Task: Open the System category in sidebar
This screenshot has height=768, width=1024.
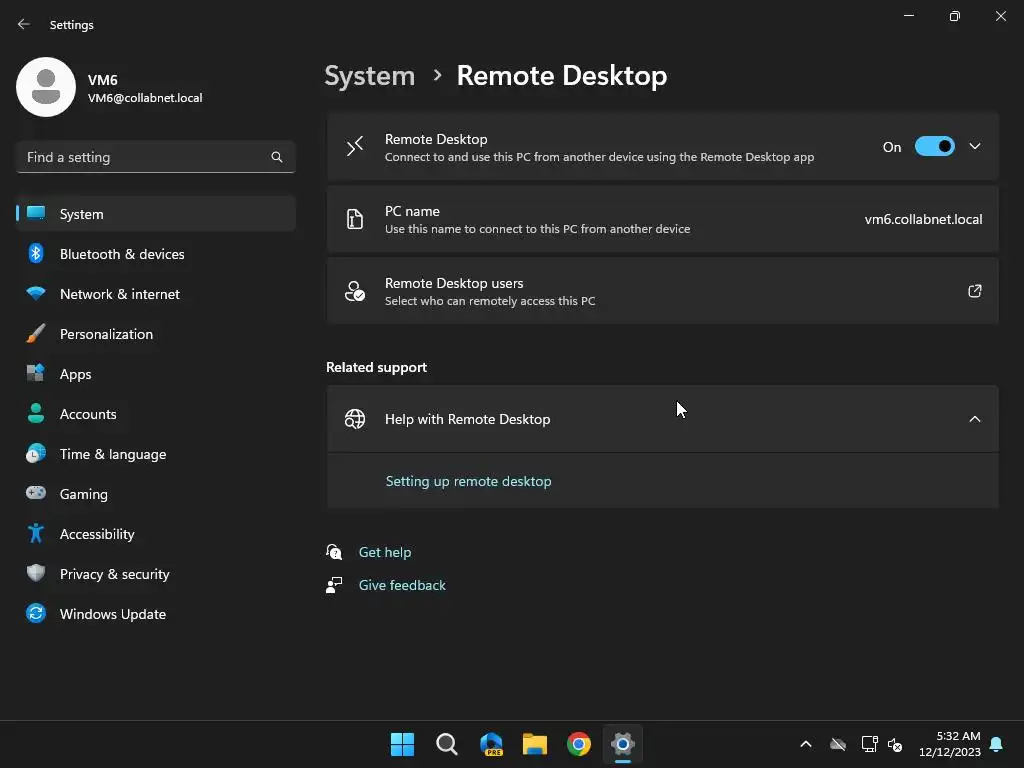Action: coord(155,214)
